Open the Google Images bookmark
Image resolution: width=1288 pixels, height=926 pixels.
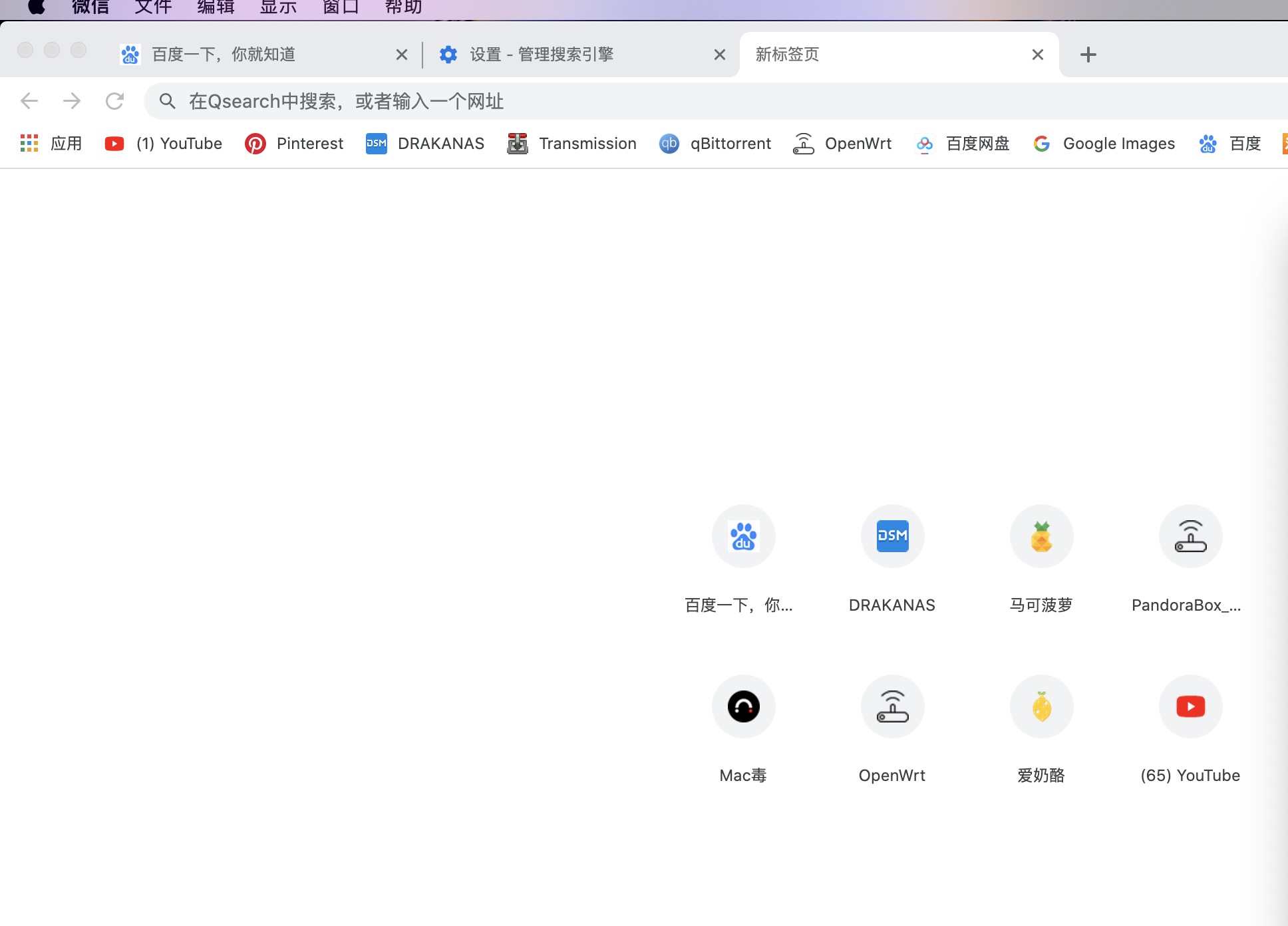pos(1104,144)
